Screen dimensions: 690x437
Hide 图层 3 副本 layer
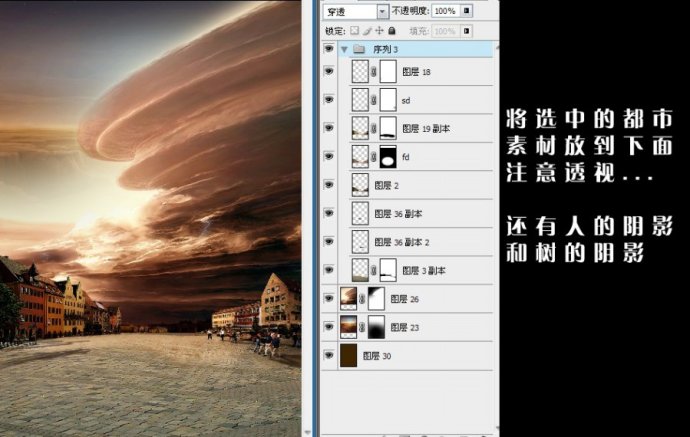coord(329,270)
